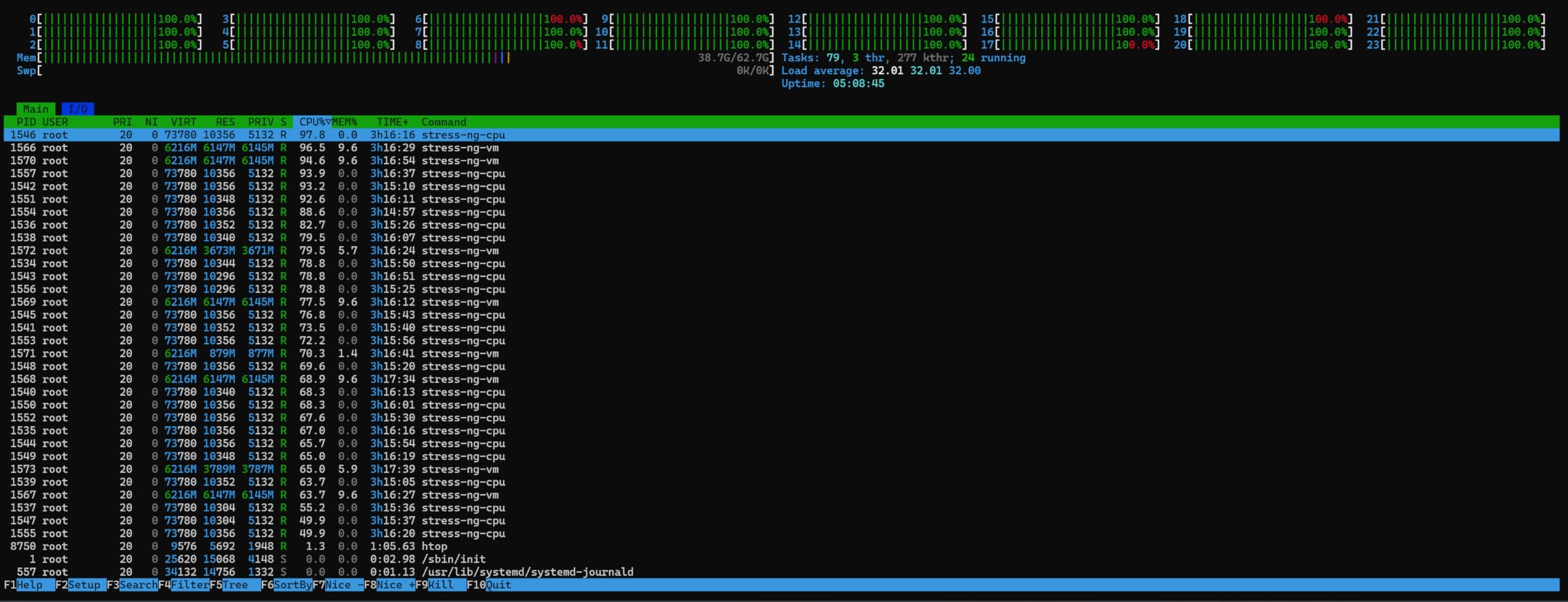Select process row PID 1555
The image size is (1568, 602).
[781, 533]
